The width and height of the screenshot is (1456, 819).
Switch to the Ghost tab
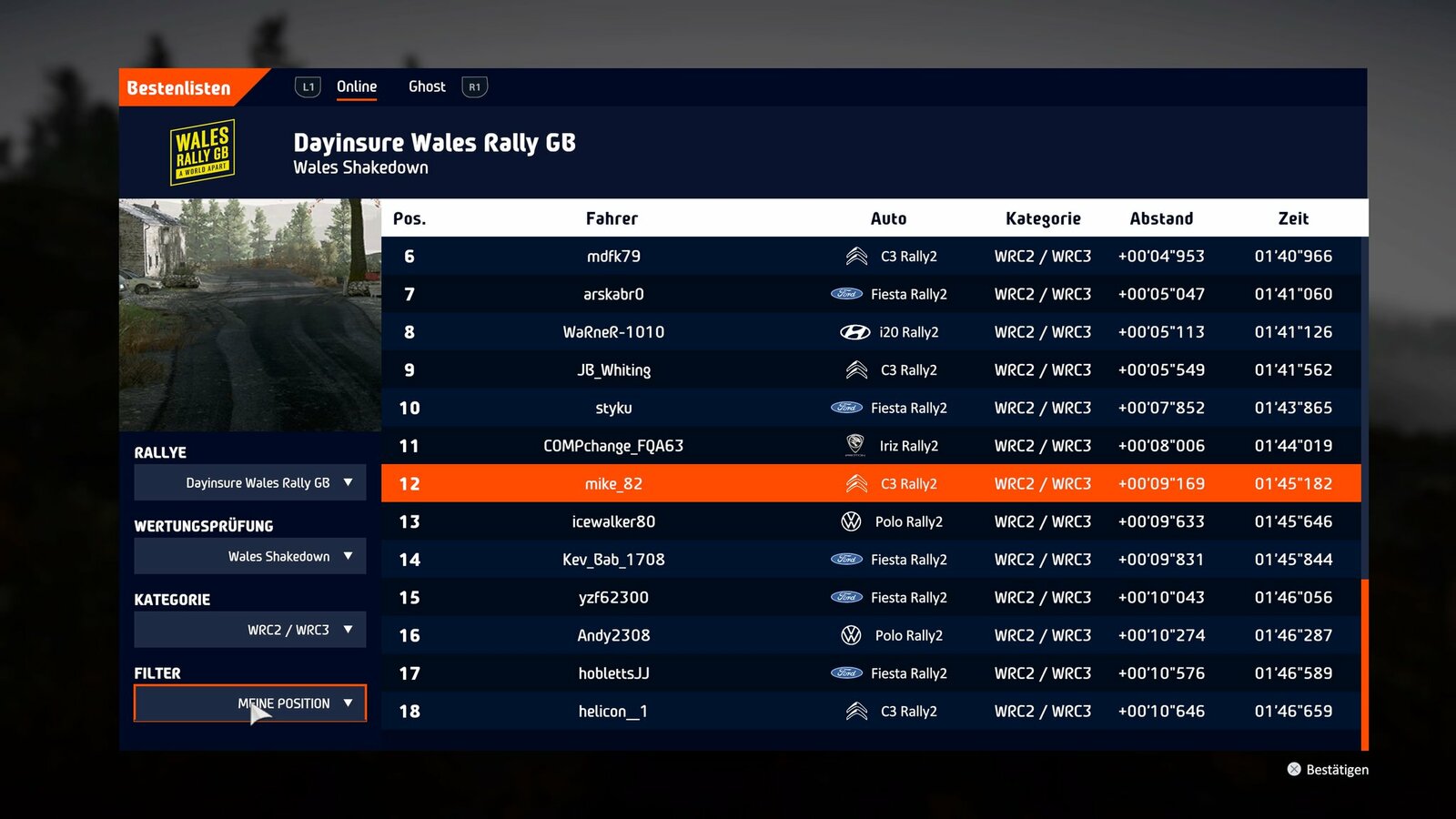tap(427, 86)
